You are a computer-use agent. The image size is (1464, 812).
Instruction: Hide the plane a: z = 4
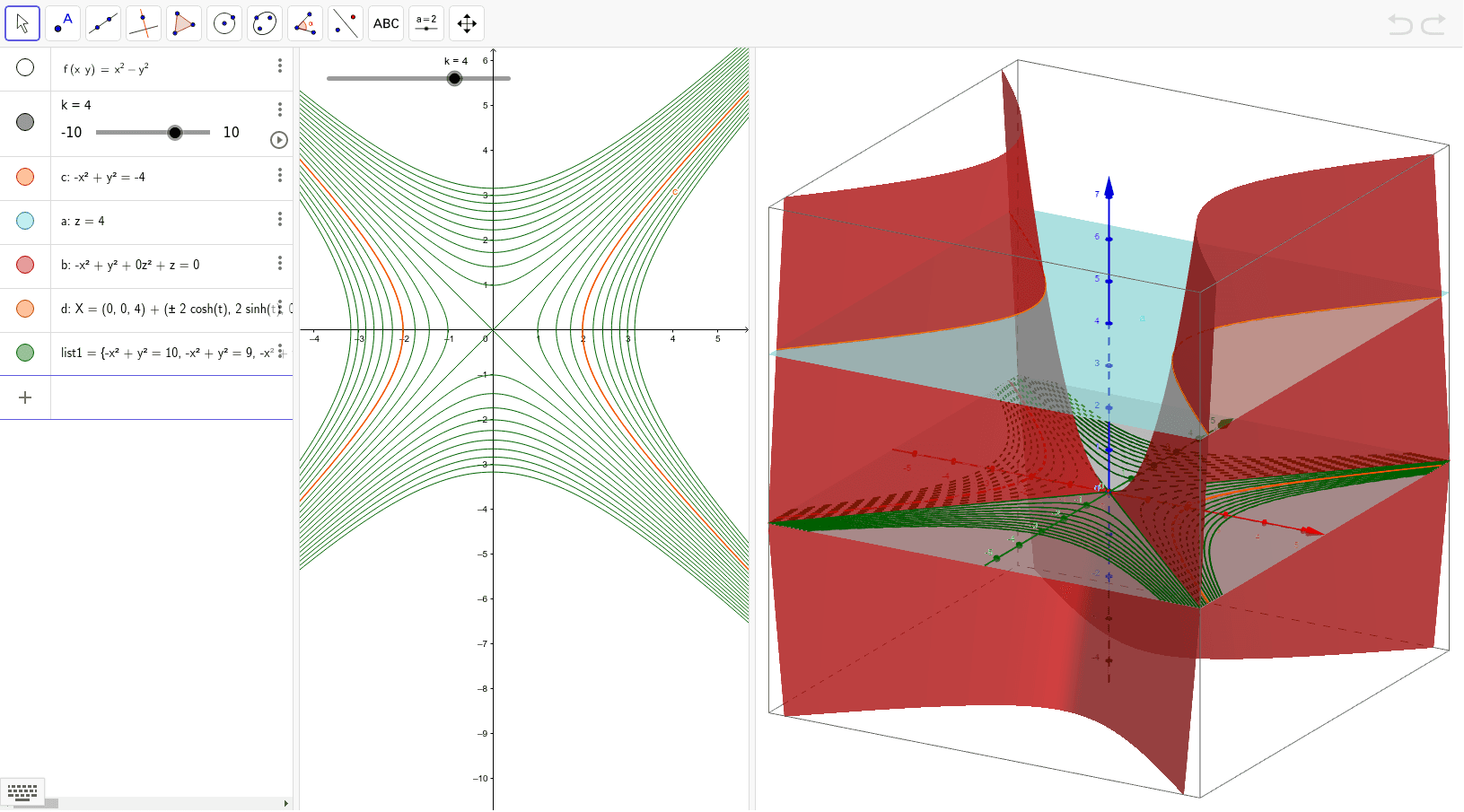pyautogui.click(x=25, y=221)
